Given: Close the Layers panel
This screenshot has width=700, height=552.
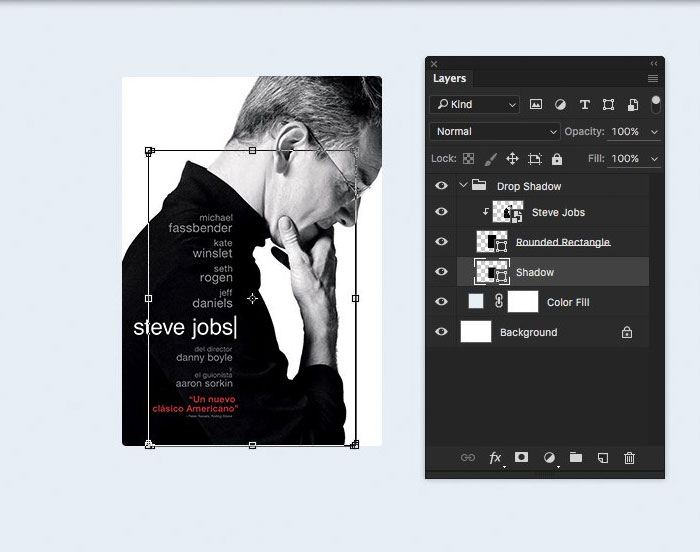Looking at the screenshot, I should pos(434,64).
